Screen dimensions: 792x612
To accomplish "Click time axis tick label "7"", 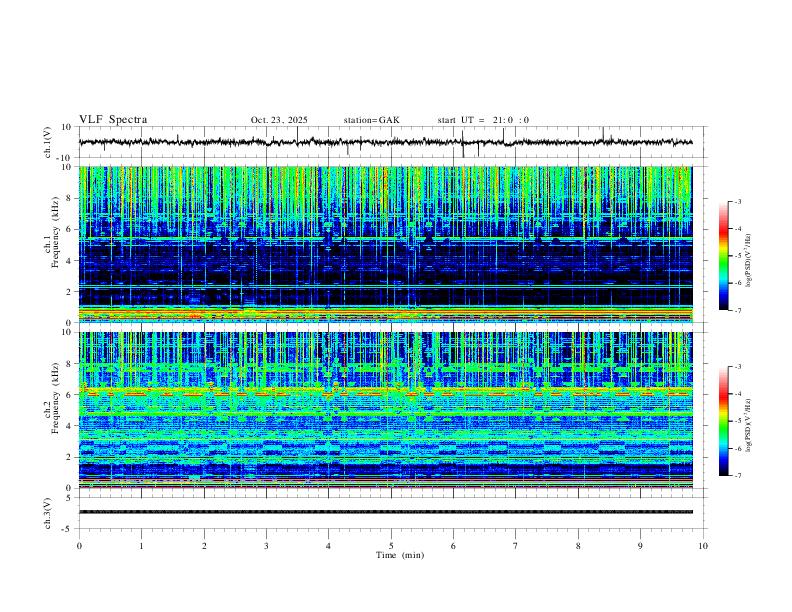I will pyautogui.click(x=516, y=546).
